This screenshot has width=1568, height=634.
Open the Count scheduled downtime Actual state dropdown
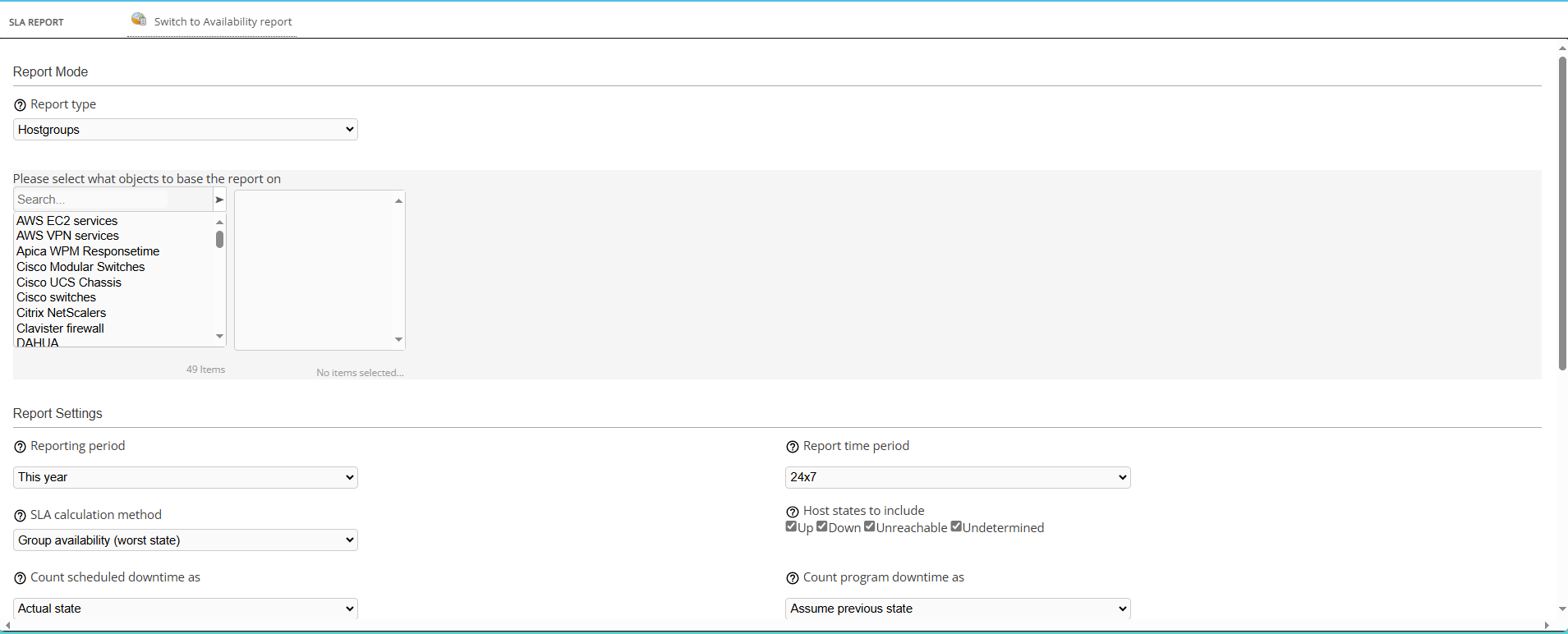186,609
